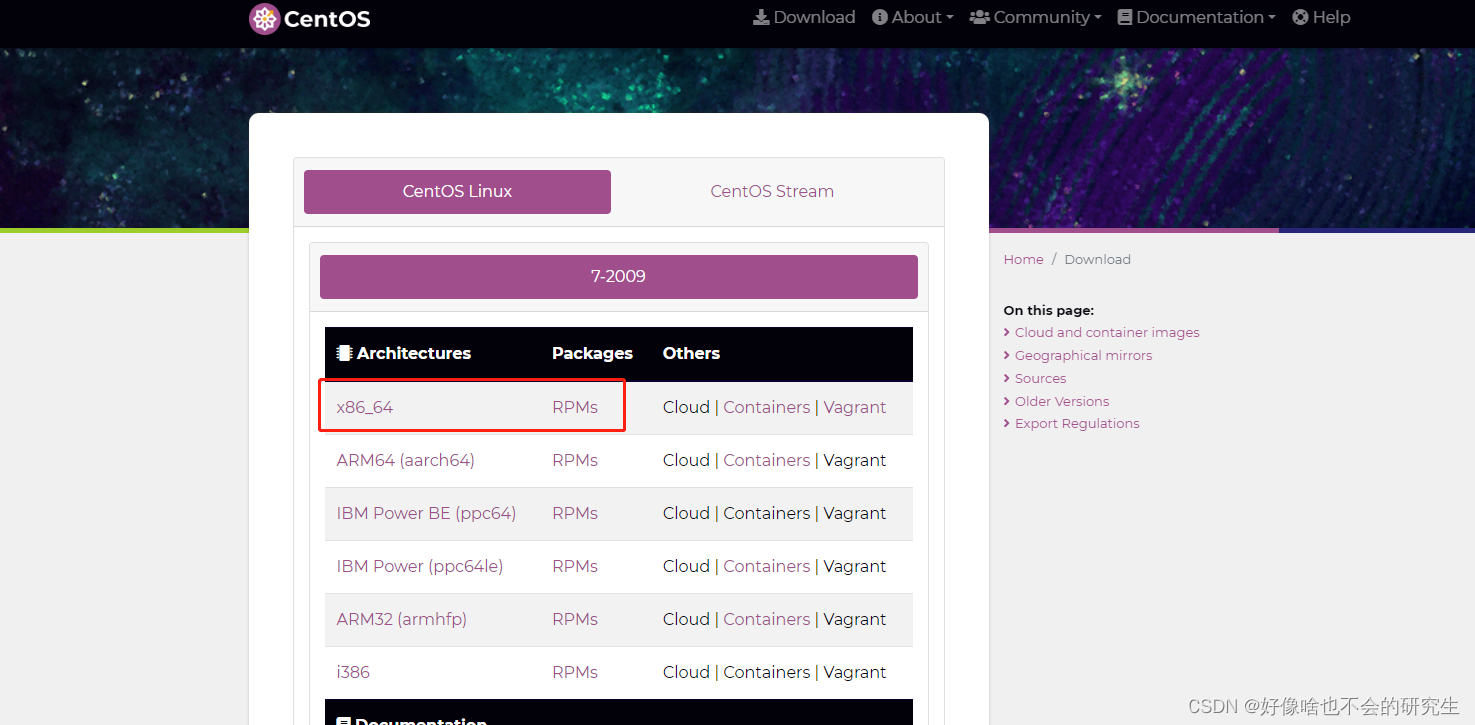Open the Help link with lifebuoy icon
This screenshot has height=725, width=1475.
[1321, 17]
